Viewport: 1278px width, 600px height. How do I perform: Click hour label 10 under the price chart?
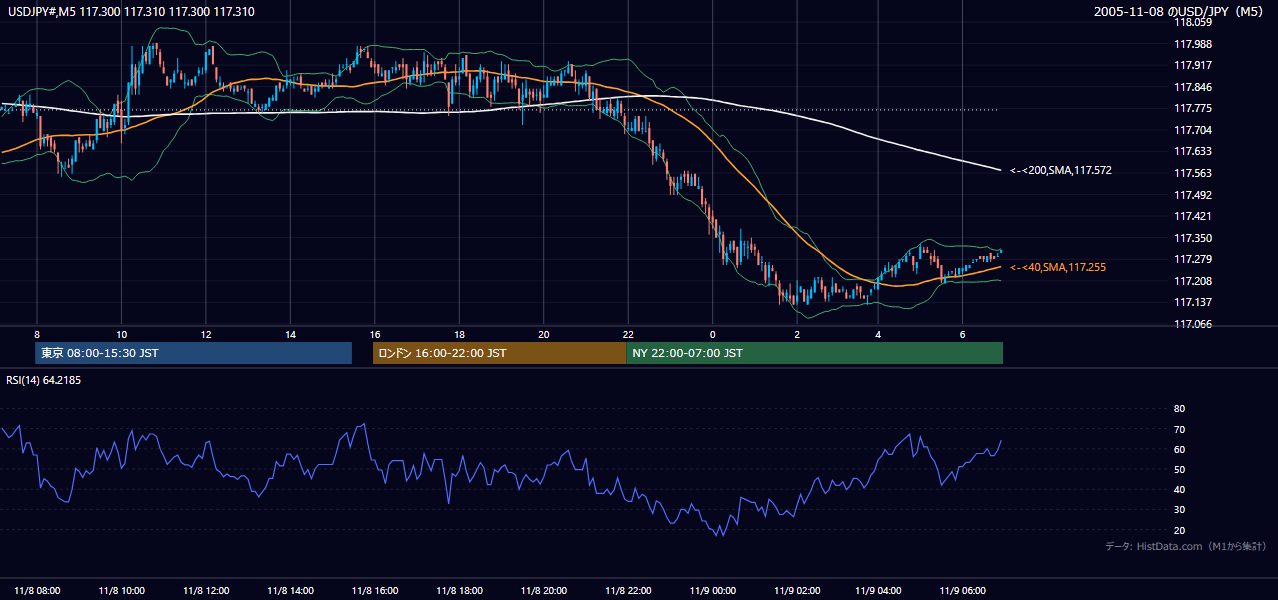point(121,334)
